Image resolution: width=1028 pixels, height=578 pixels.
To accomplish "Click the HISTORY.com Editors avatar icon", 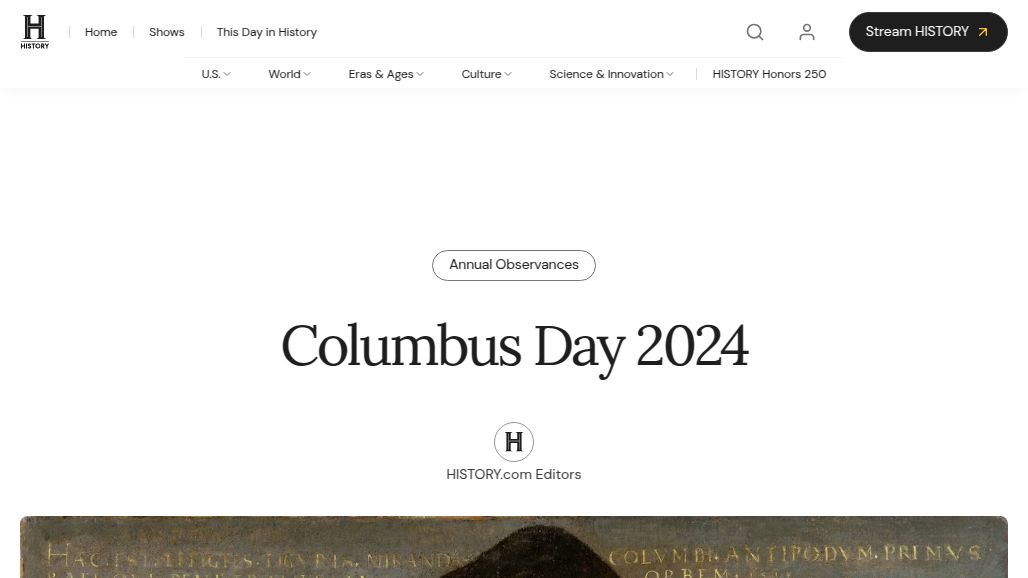I will (x=514, y=442).
